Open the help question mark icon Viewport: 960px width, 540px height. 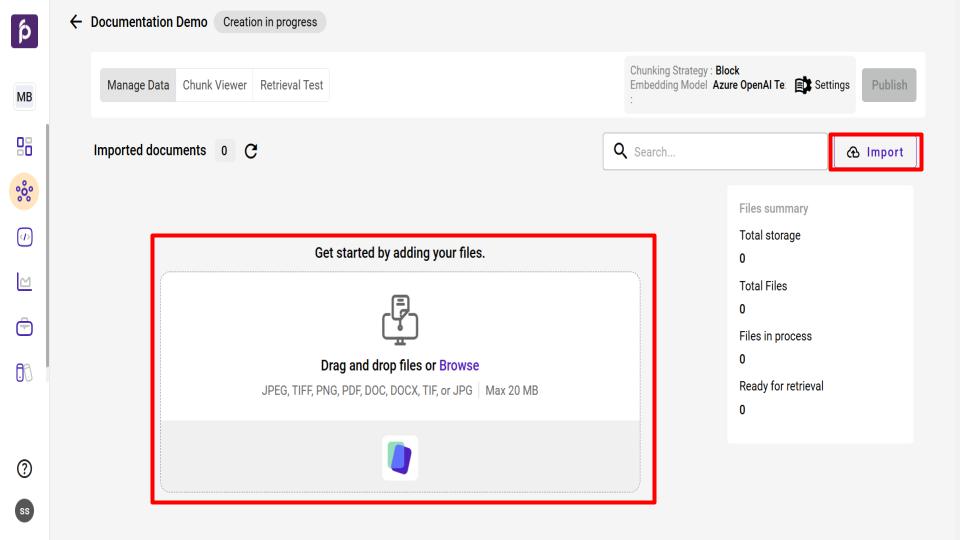point(24,470)
